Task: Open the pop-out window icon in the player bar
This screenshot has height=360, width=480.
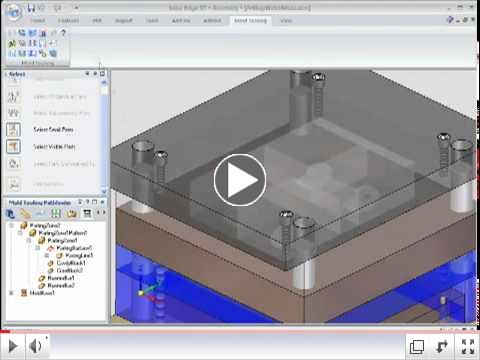Action: [417, 347]
